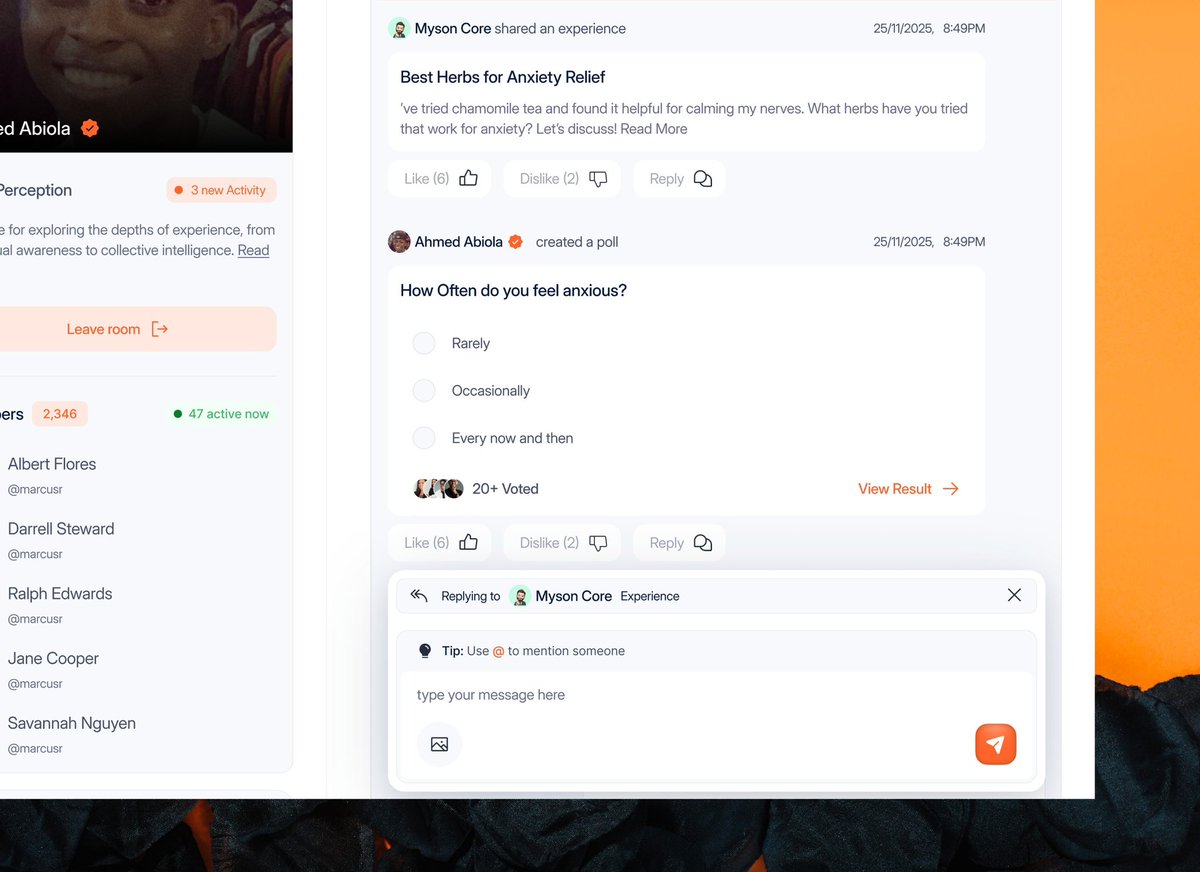Click the Best Herbs for Anxiety Relief title
This screenshot has height=872, width=1200.
pos(503,77)
